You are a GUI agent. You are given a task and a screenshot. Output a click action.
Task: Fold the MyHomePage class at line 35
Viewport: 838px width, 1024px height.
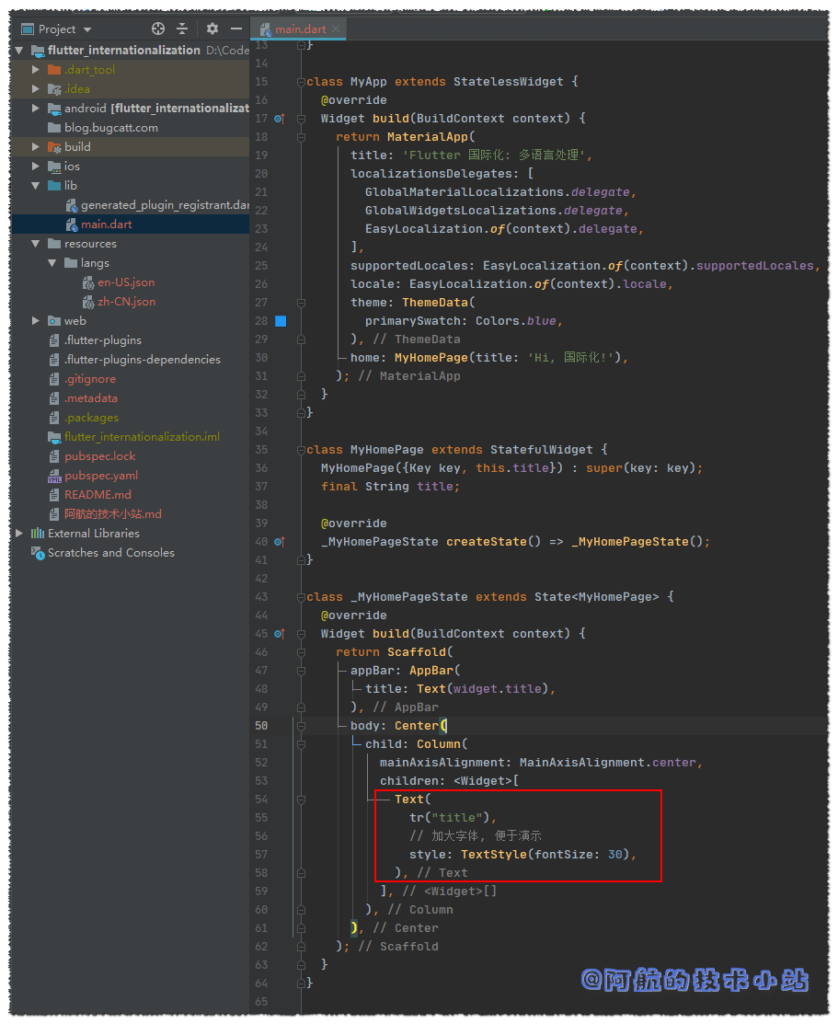pos(299,450)
